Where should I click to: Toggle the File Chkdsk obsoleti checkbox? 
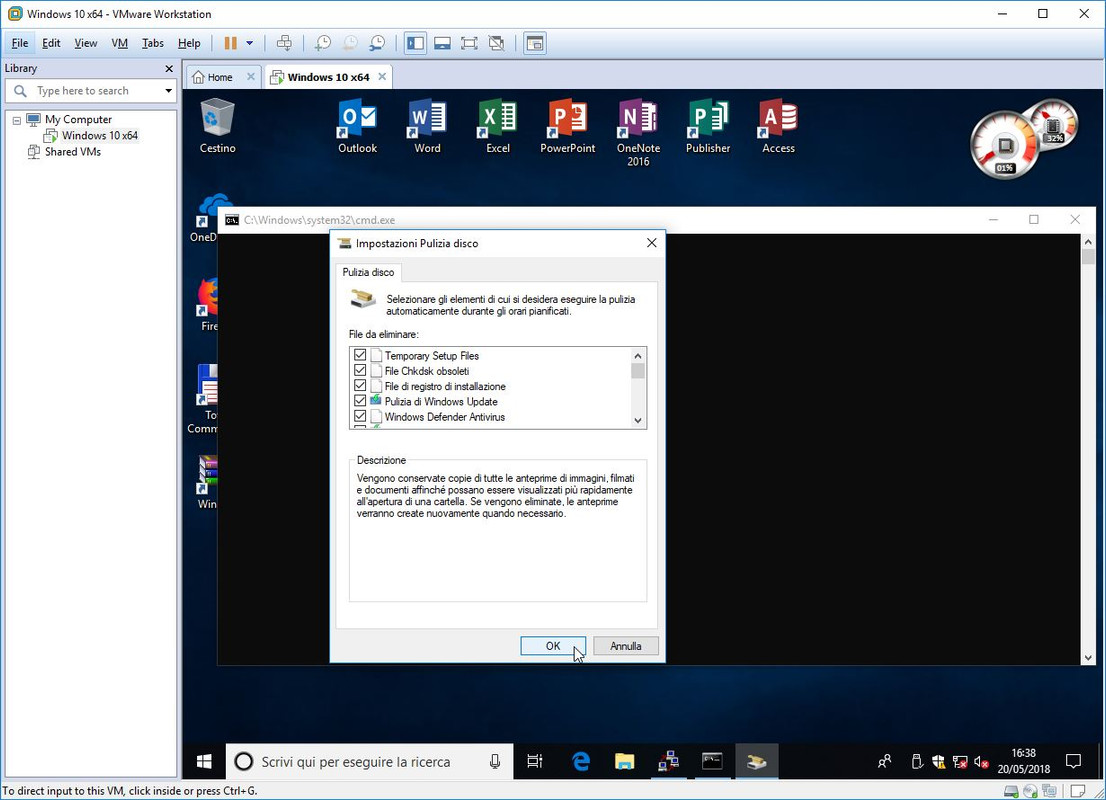360,370
